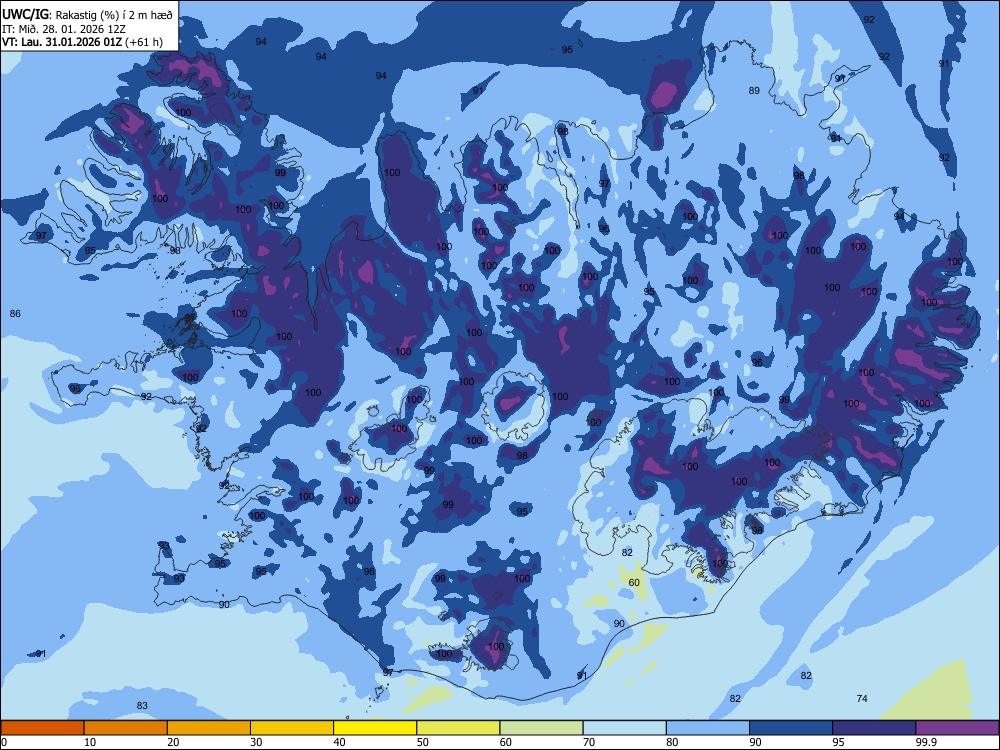This screenshot has width=1000, height=750.
Task: Click the 20–30 amber legend swatch
Action: [x=209, y=728]
